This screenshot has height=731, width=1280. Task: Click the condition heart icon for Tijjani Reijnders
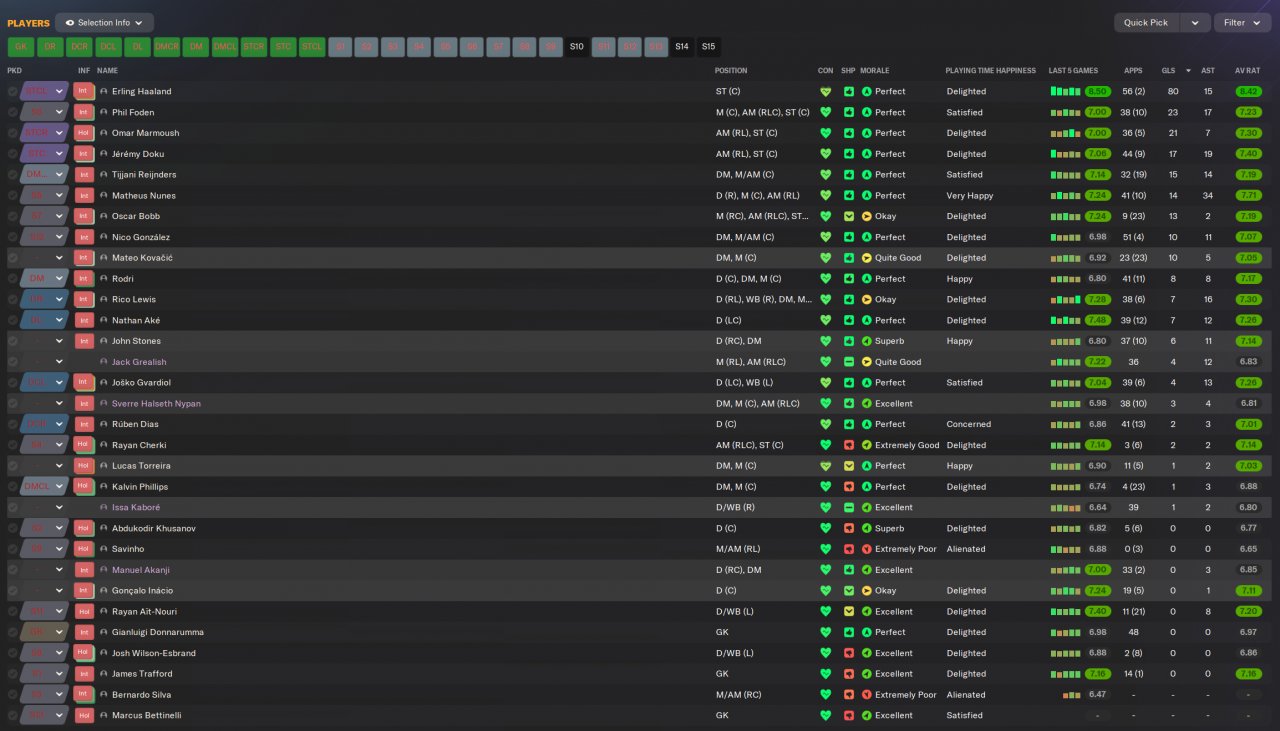point(825,175)
